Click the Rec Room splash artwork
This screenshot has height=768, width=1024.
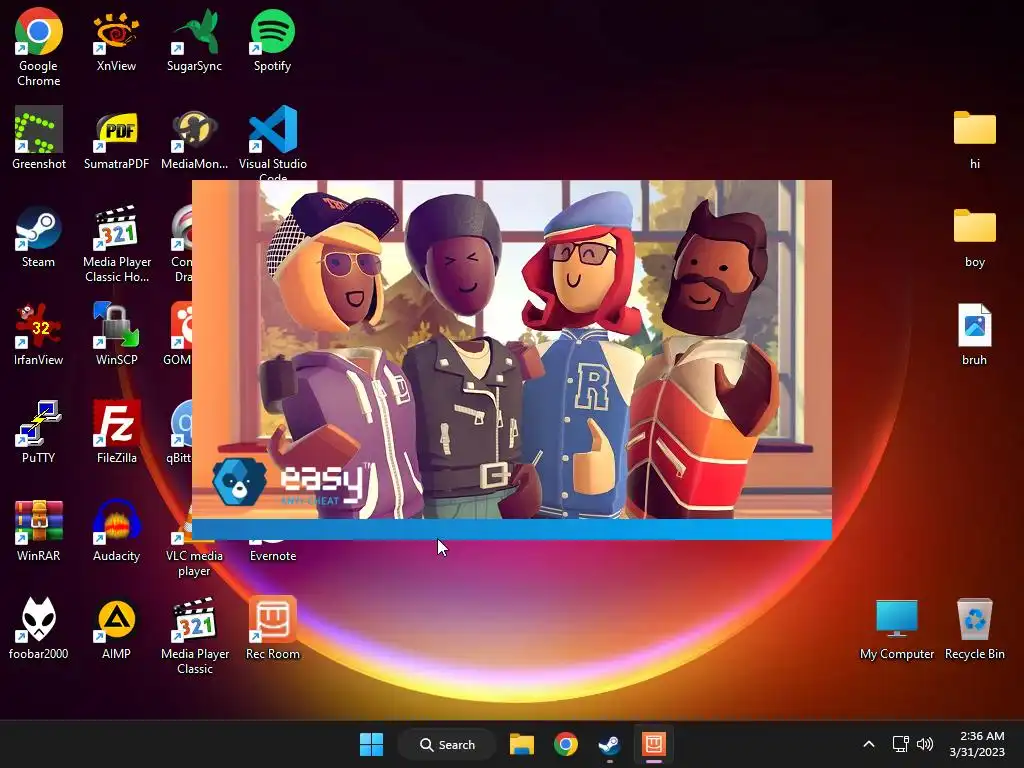[x=512, y=349]
